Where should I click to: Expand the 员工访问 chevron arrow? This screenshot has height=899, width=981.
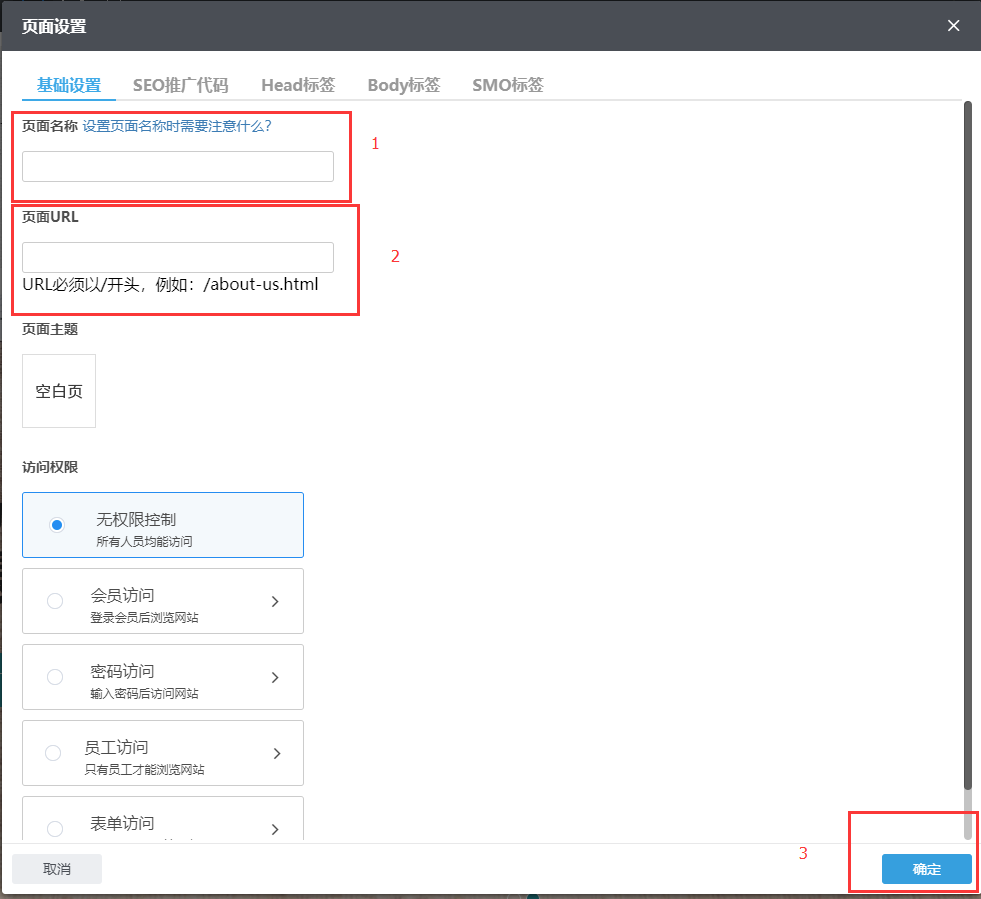pyautogui.click(x=275, y=753)
